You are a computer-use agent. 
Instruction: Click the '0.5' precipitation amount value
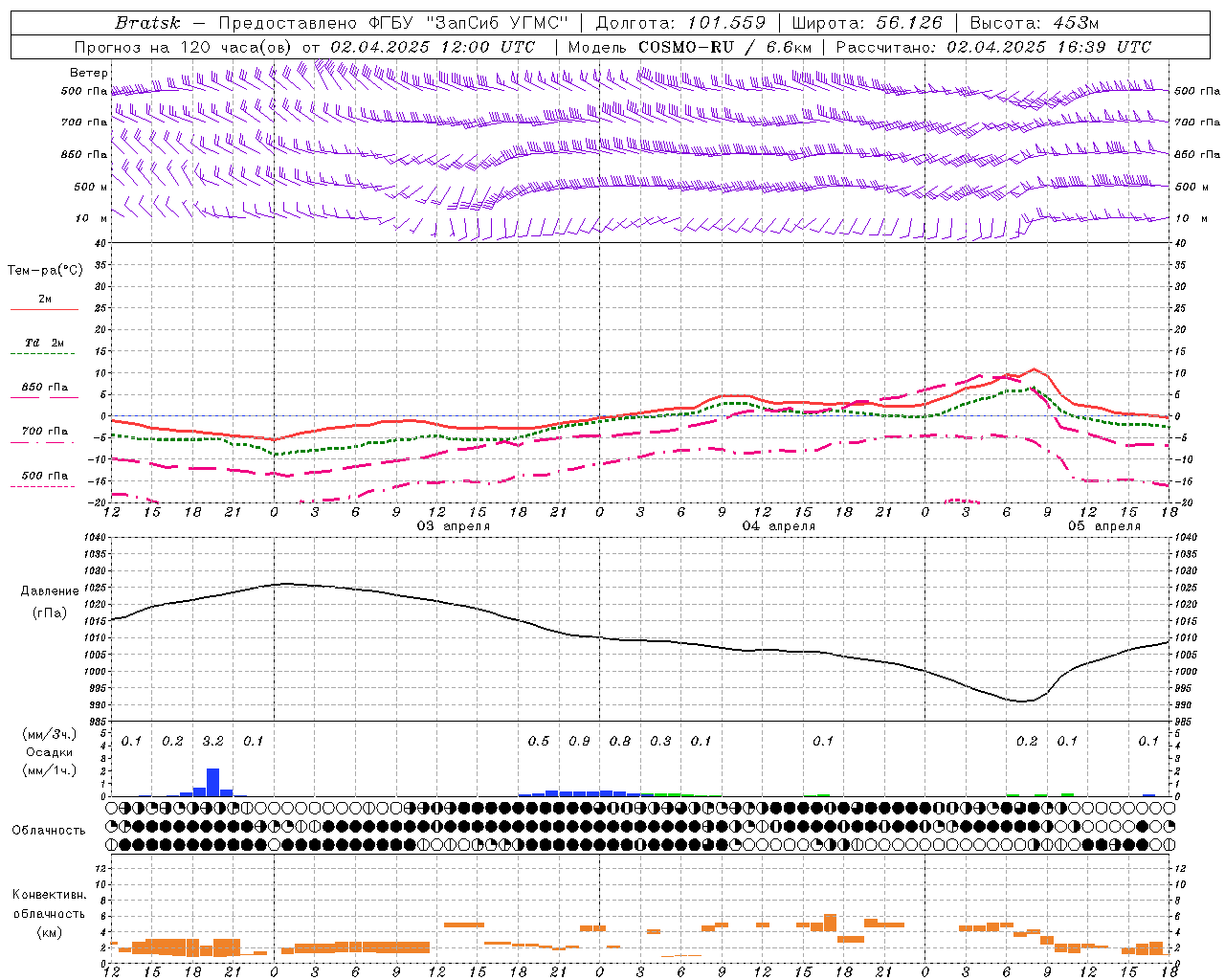[539, 742]
